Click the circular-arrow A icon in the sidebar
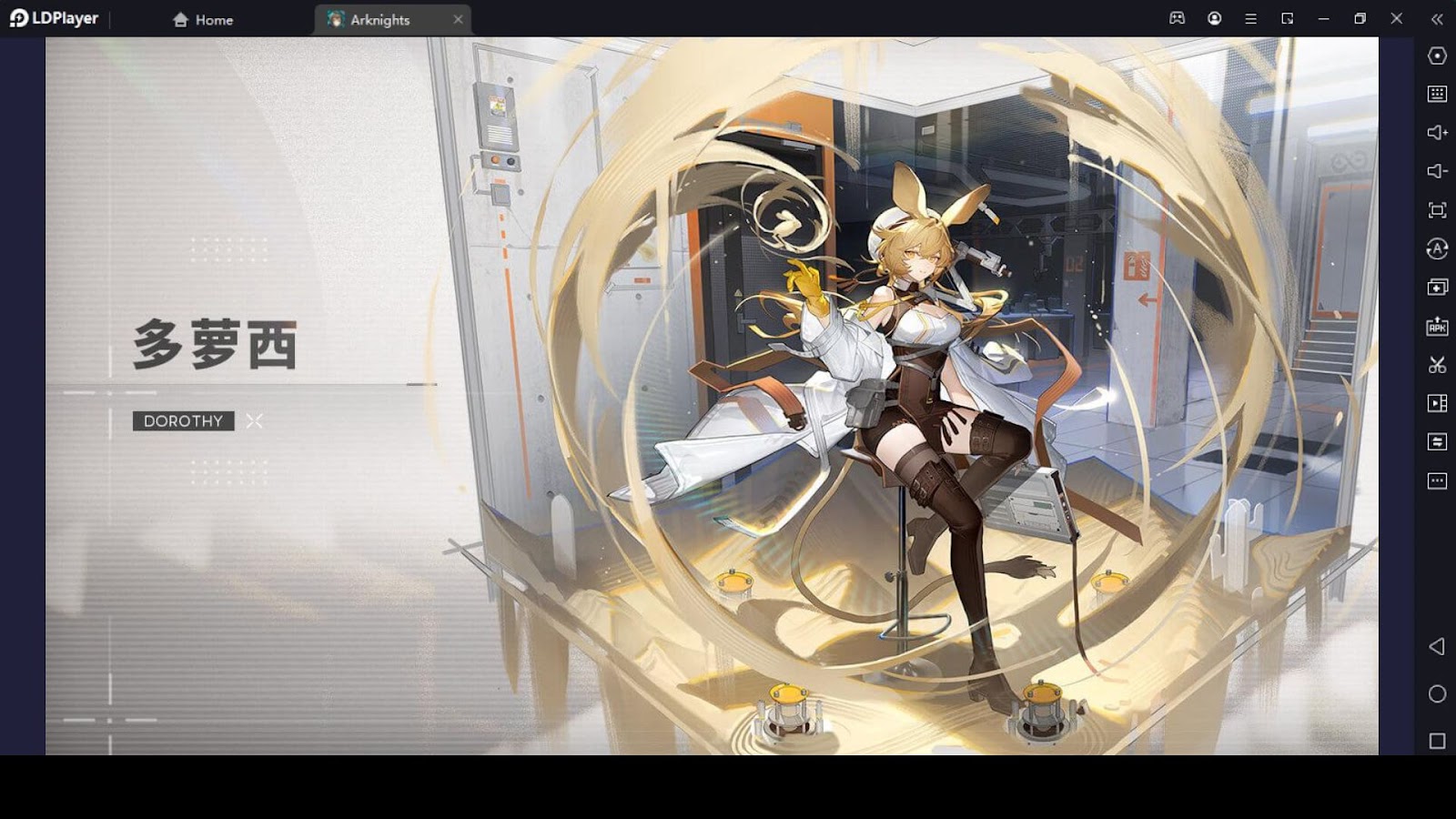This screenshot has width=1456, height=819. click(x=1437, y=248)
